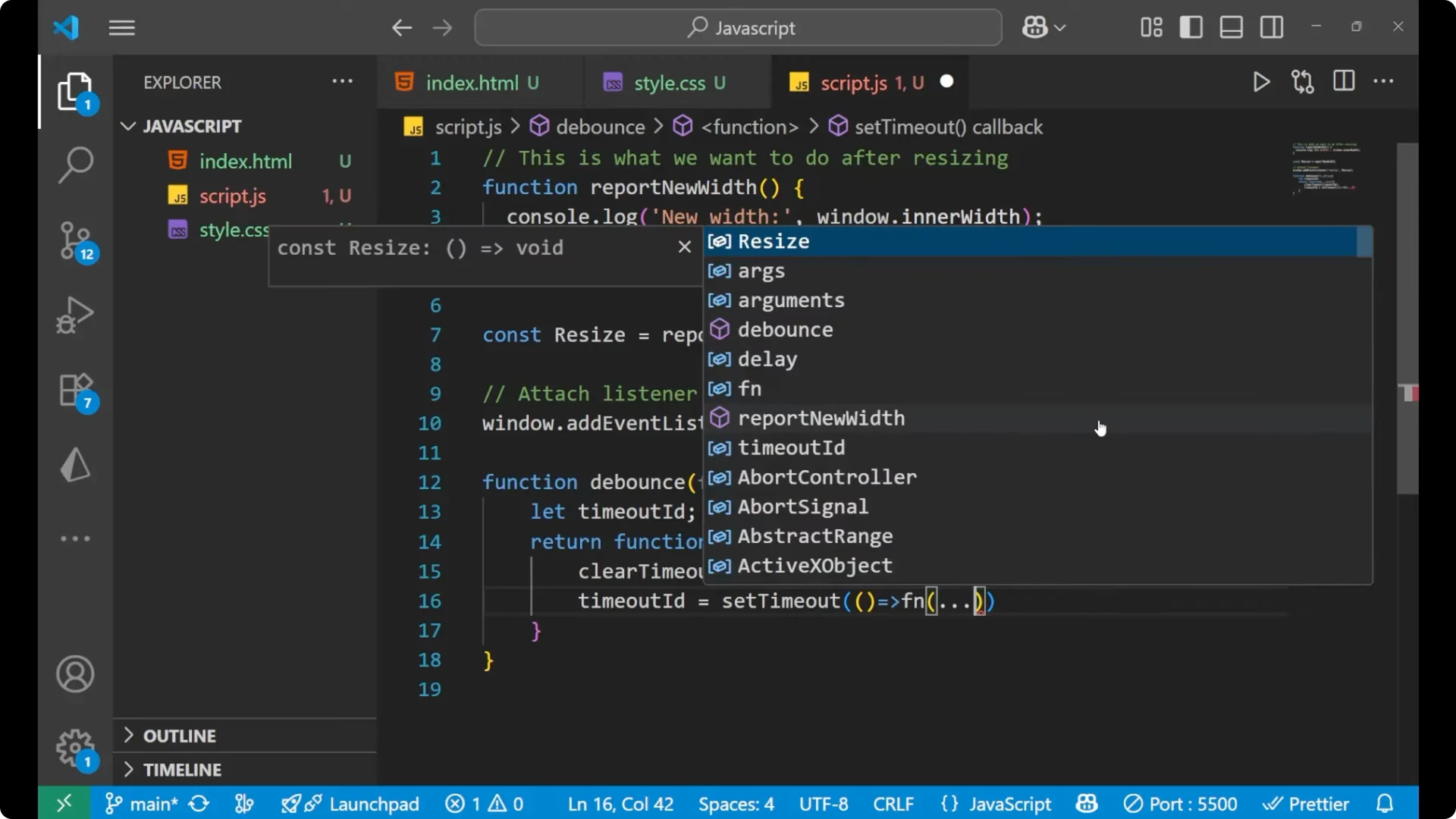Image resolution: width=1456 pixels, height=819 pixels.
Task: Open the Search view in sidebar
Action: tap(75, 165)
